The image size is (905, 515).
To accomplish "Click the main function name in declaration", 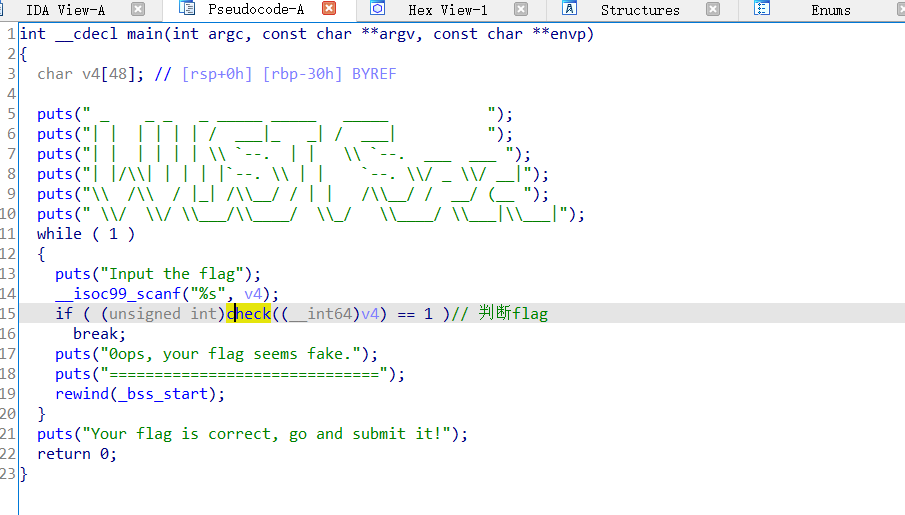I will click(145, 34).
